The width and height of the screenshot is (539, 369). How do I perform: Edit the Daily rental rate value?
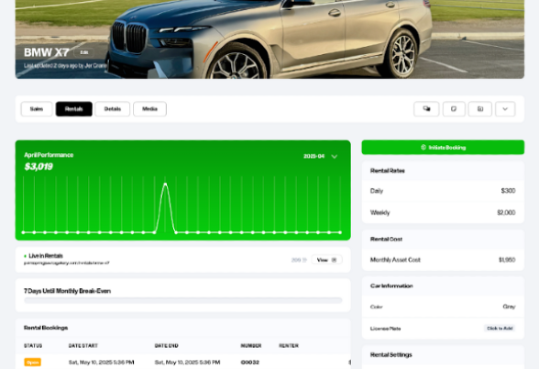(508, 191)
